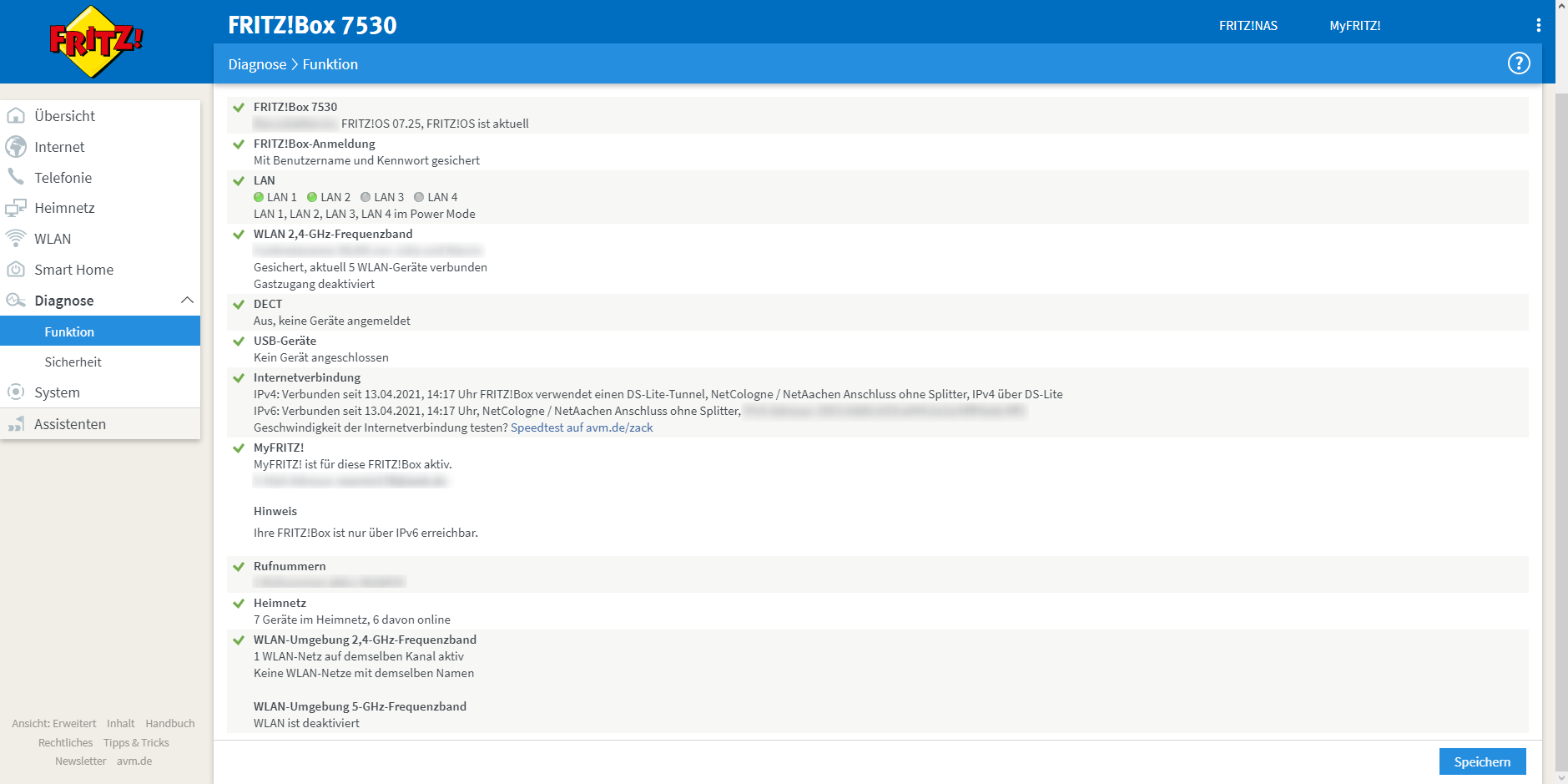Screen dimensions: 1568x784
Task: Open Assistenten in the sidebar
Action: (x=100, y=424)
